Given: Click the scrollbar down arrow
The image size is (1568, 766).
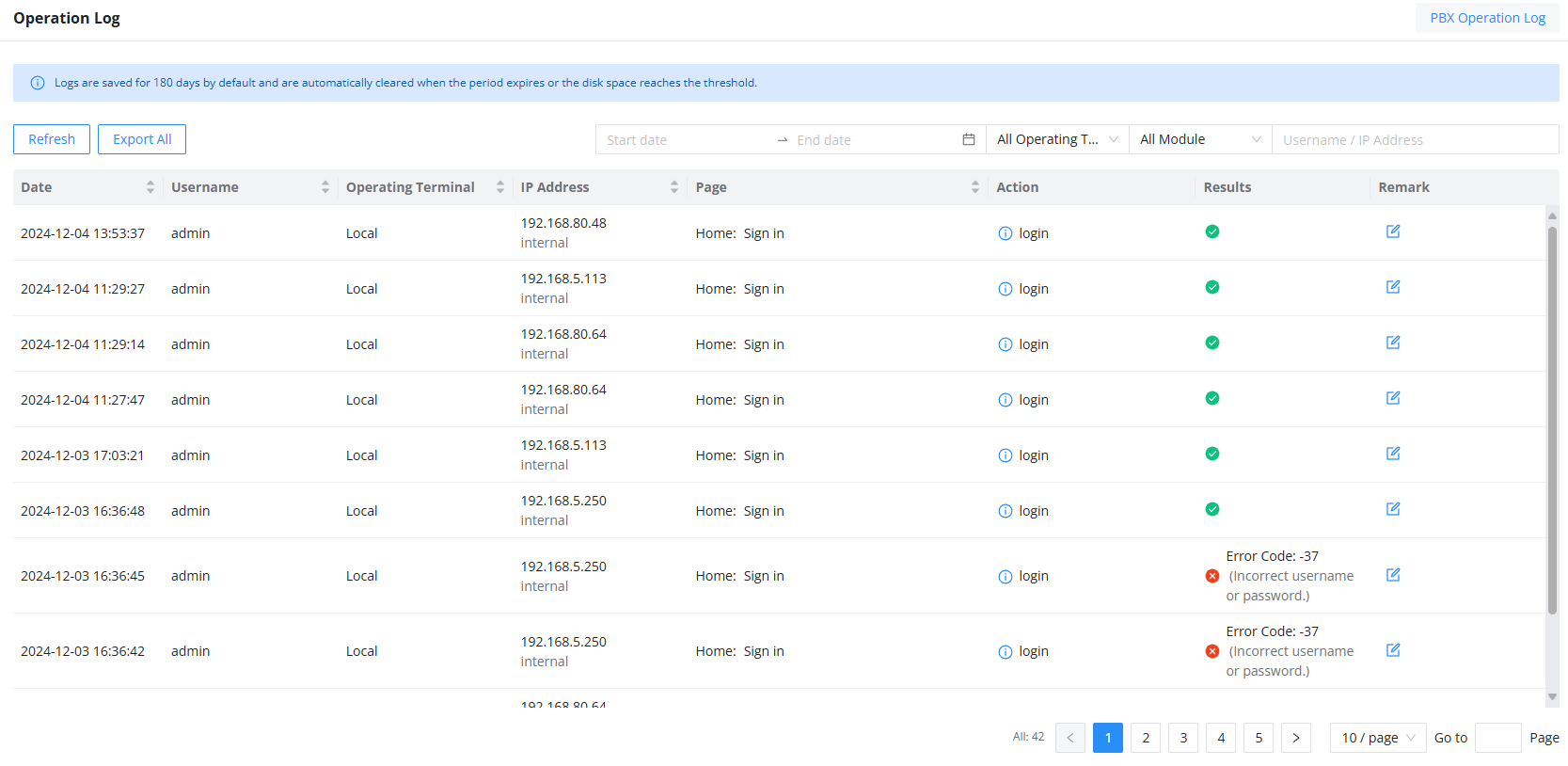Looking at the screenshot, I should (1552, 697).
